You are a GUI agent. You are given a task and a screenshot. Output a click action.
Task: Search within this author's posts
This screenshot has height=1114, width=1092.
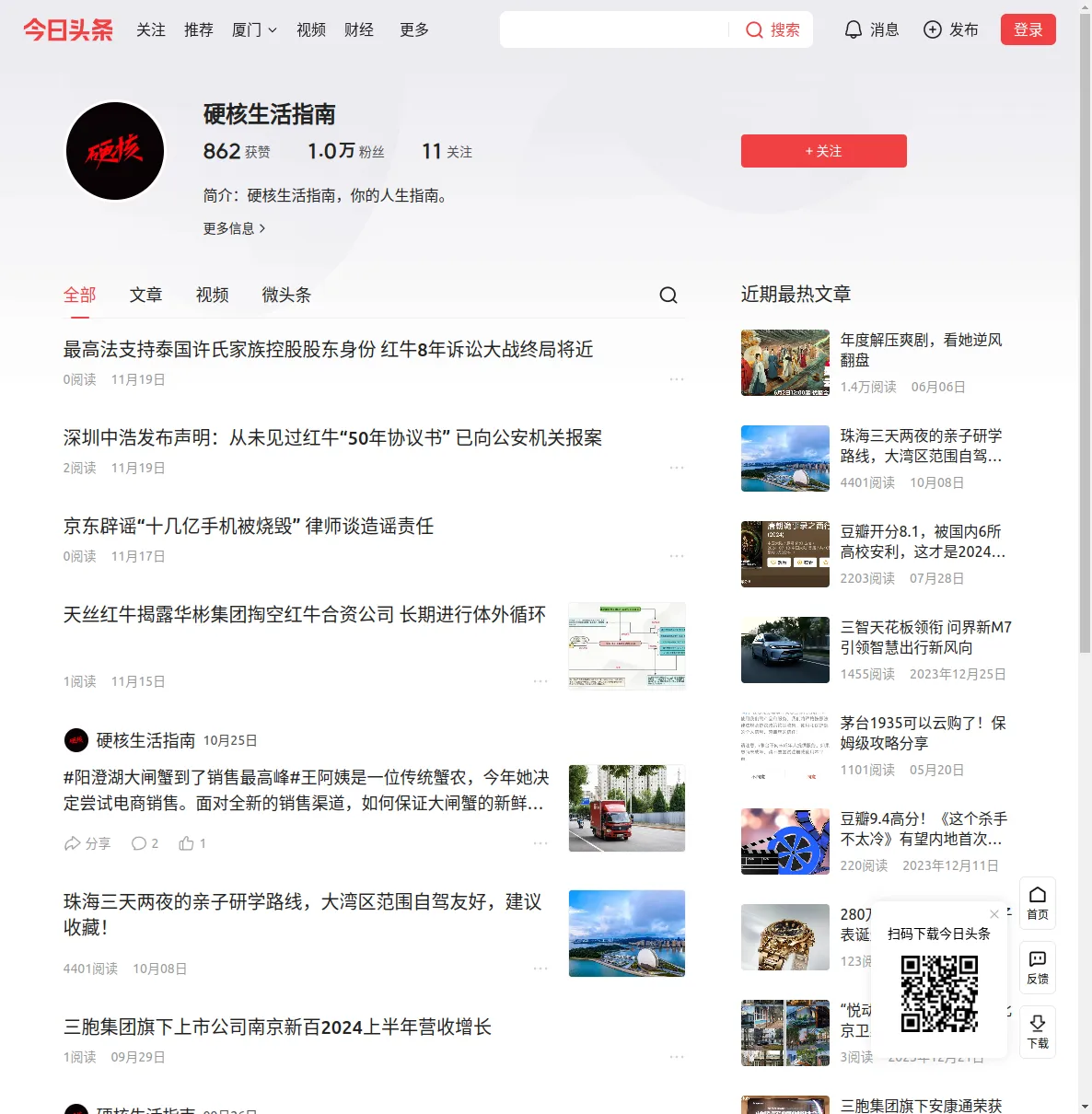point(668,295)
